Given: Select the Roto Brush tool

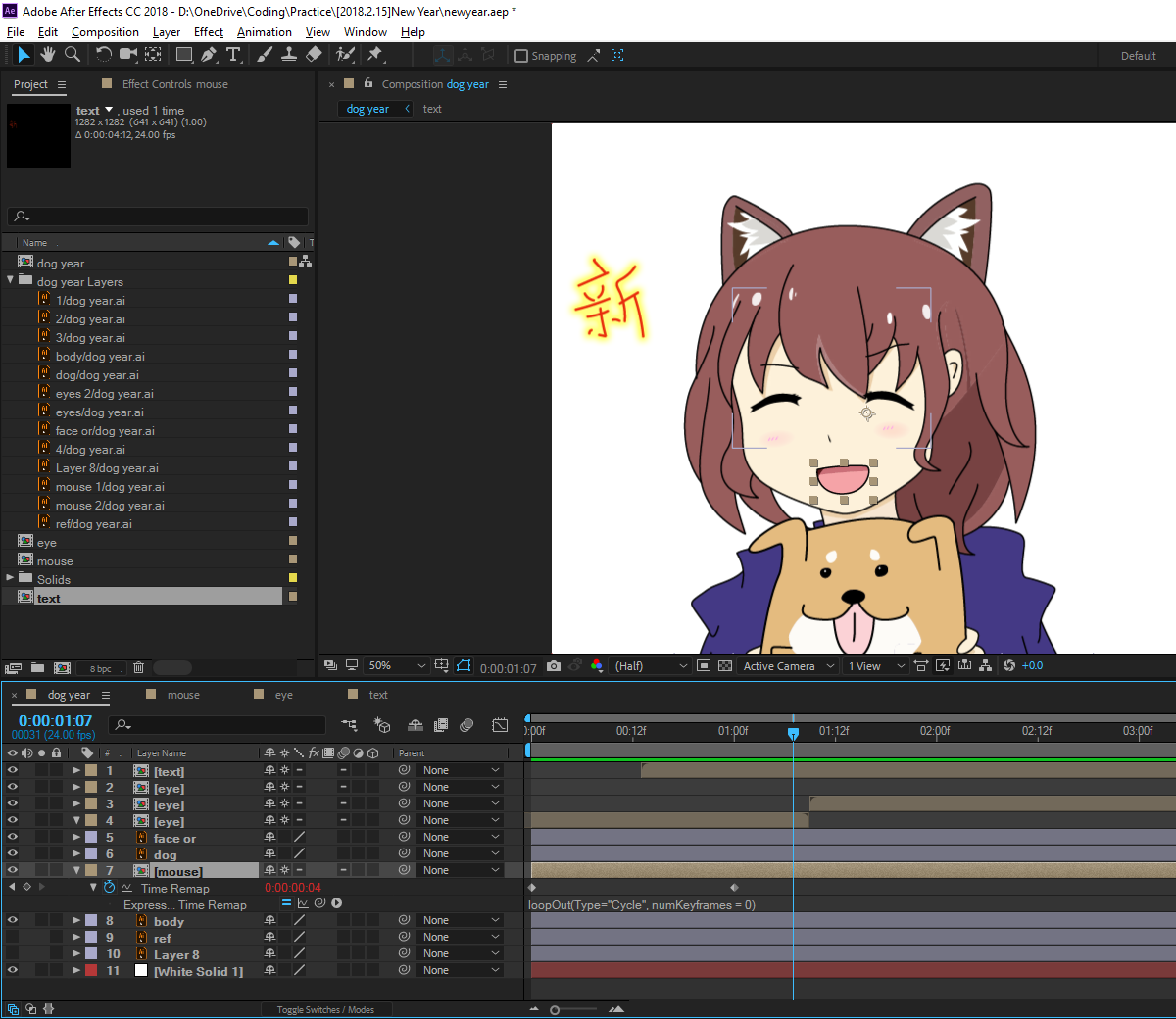Looking at the screenshot, I should (x=345, y=55).
